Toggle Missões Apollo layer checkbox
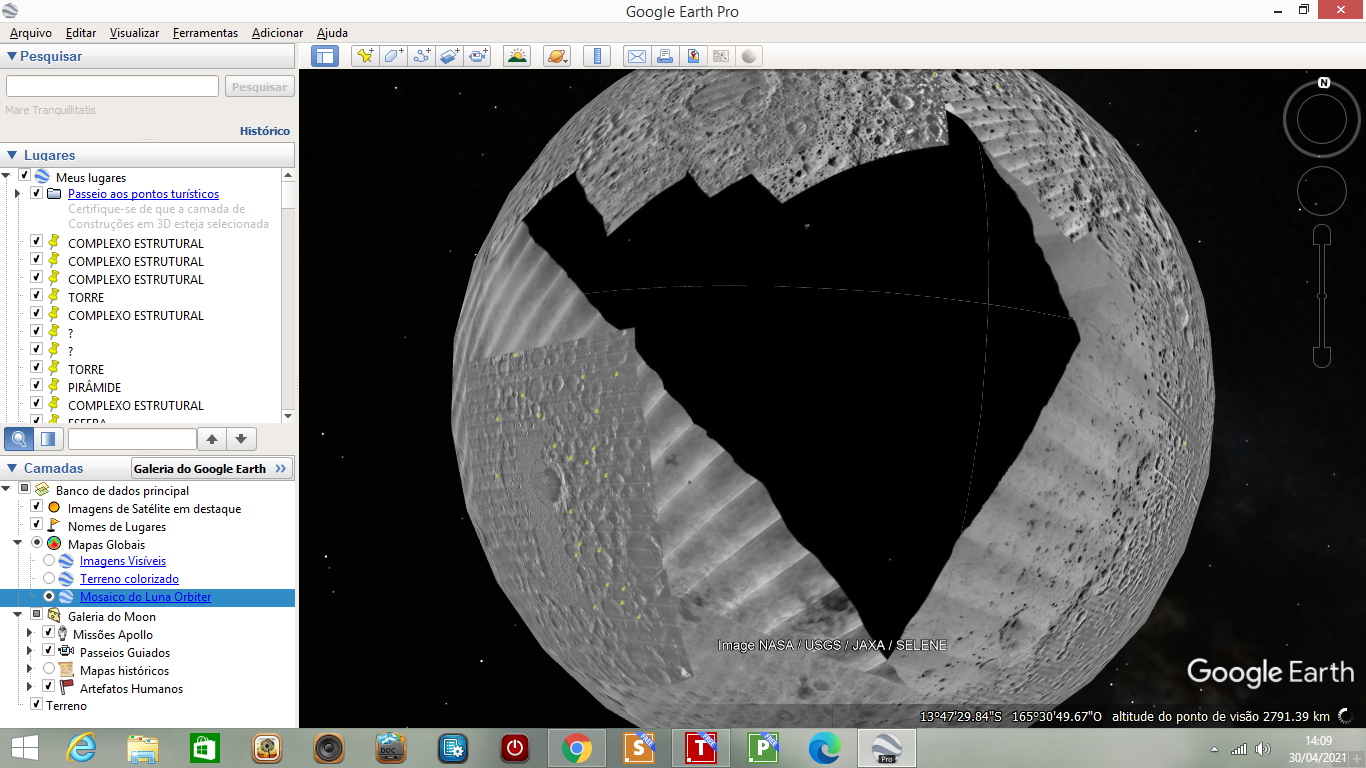1366x768 pixels. pos(48,634)
